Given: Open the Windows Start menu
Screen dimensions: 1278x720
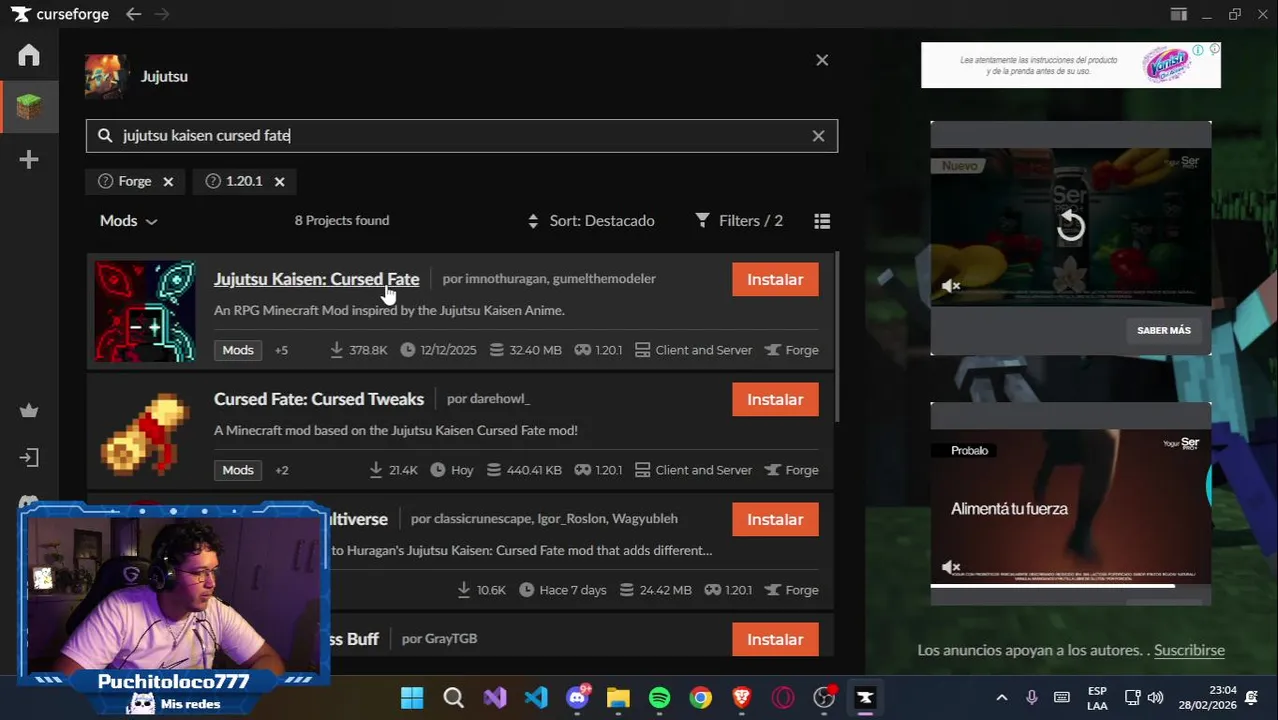Looking at the screenshot, I should click(412, 697).
